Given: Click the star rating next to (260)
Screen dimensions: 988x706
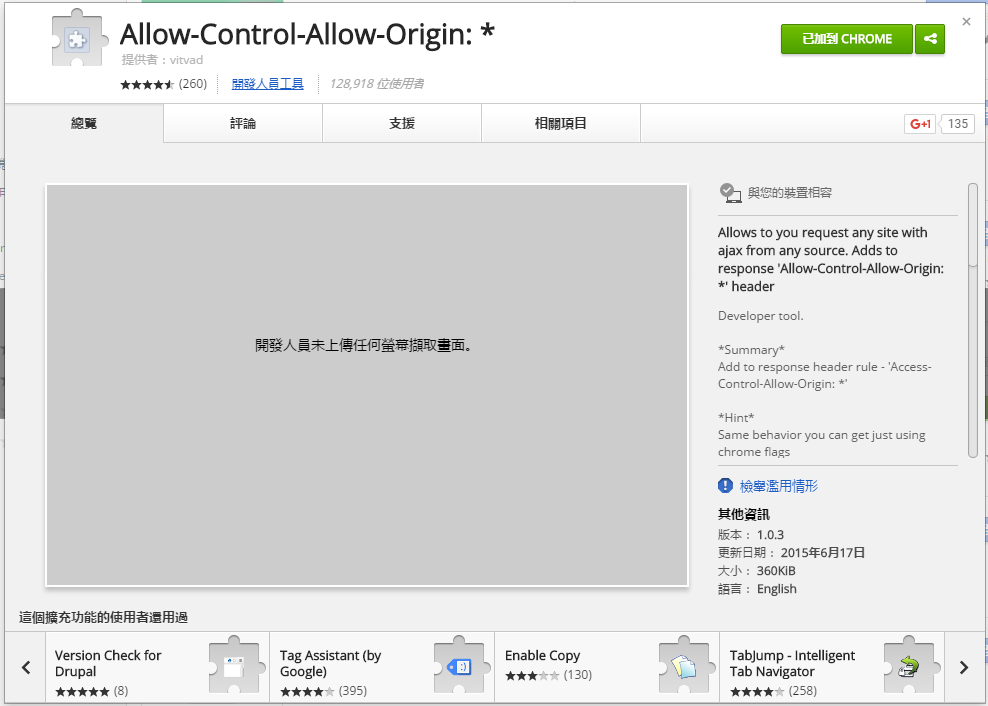Looking at the screenshot, I should 147,84.
